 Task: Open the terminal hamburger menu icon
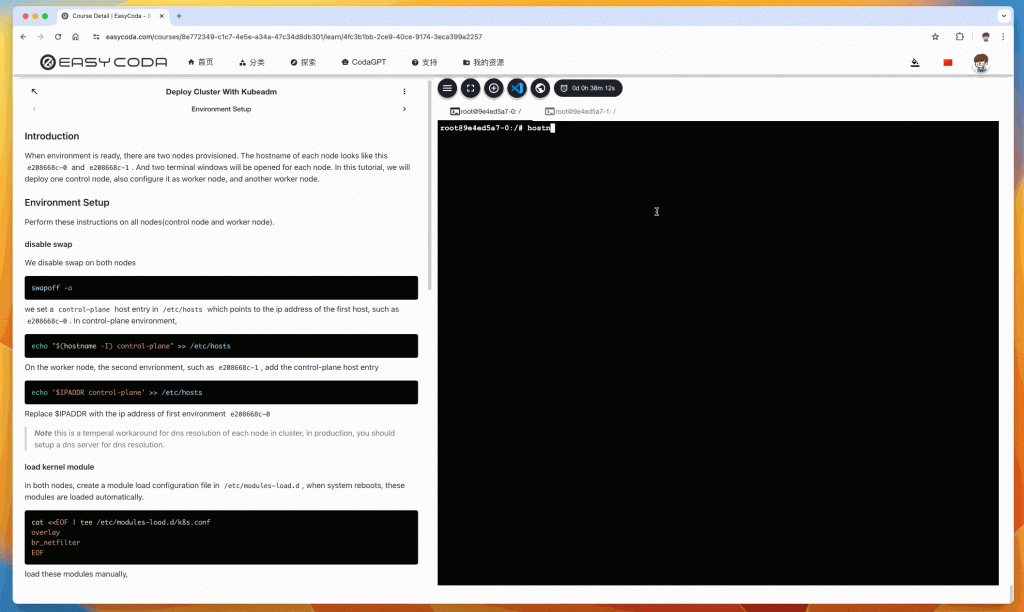point(447,88)
